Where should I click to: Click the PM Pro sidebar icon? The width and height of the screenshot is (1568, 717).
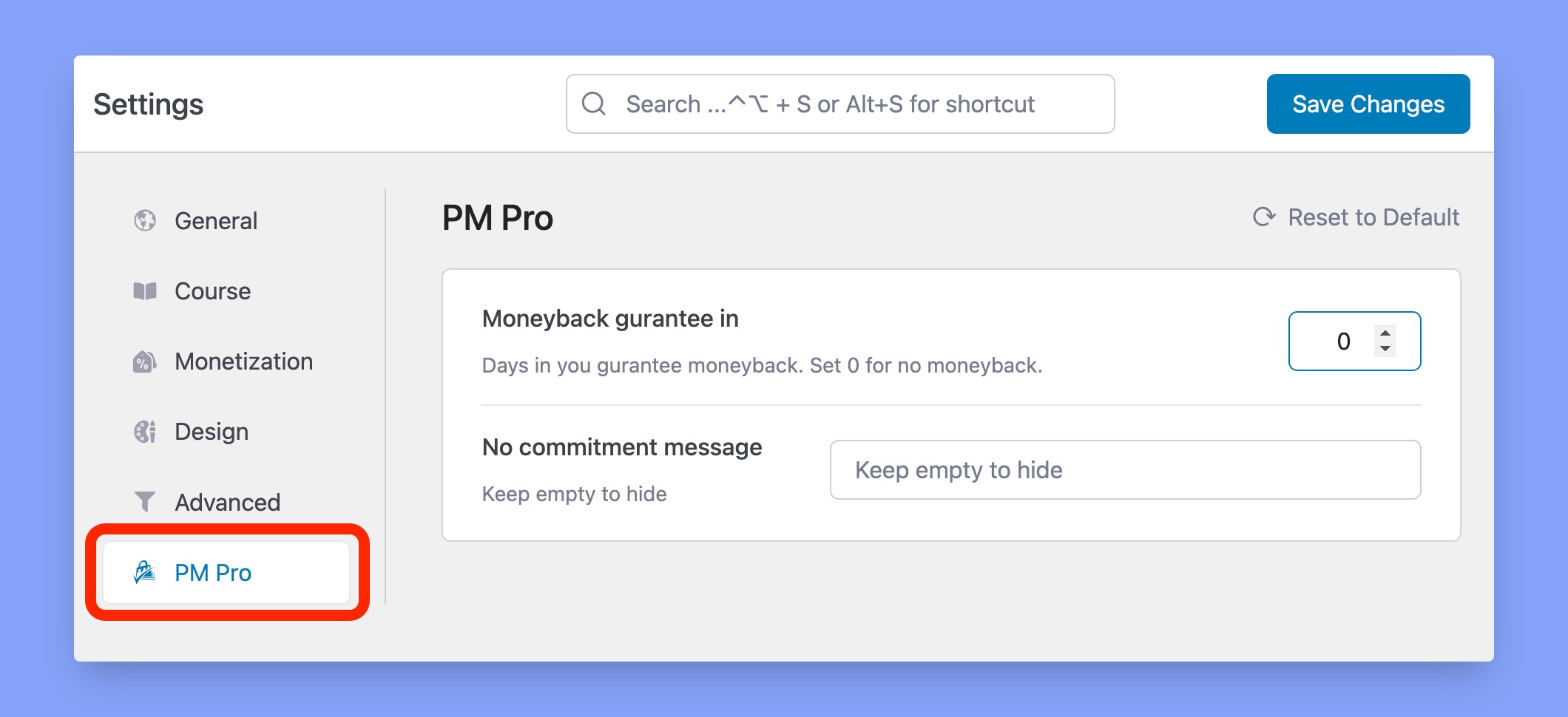(x=145, y=572)
